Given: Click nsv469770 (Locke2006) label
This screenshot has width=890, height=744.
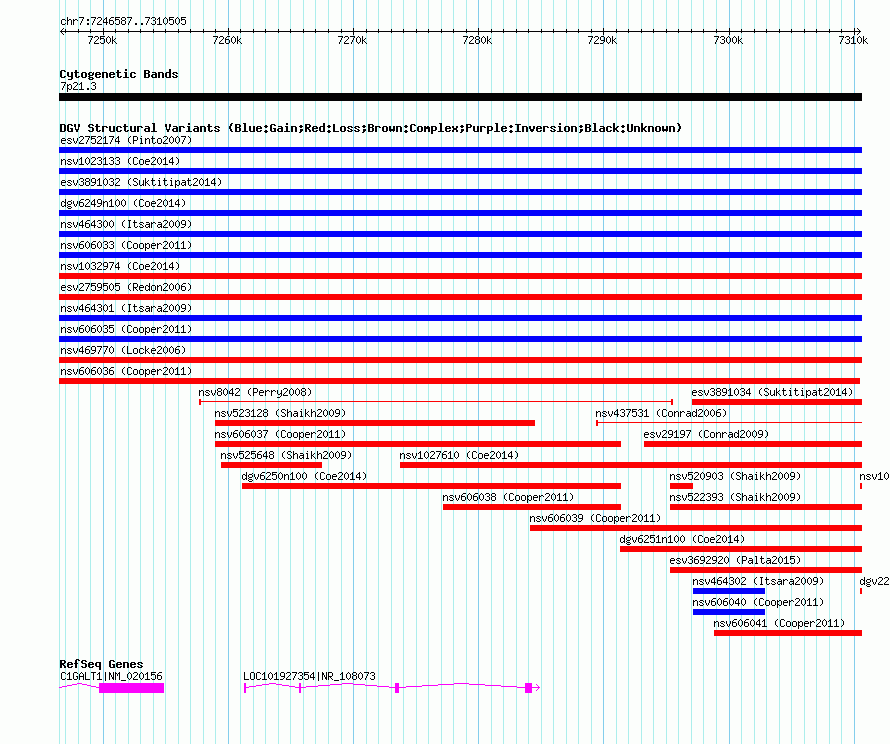Looking at the screenshot, I should 123,350.
